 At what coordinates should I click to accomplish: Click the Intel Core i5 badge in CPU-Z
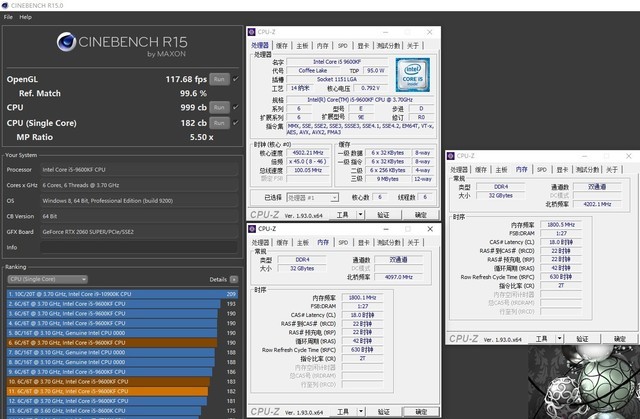click(x=413, y=75)
